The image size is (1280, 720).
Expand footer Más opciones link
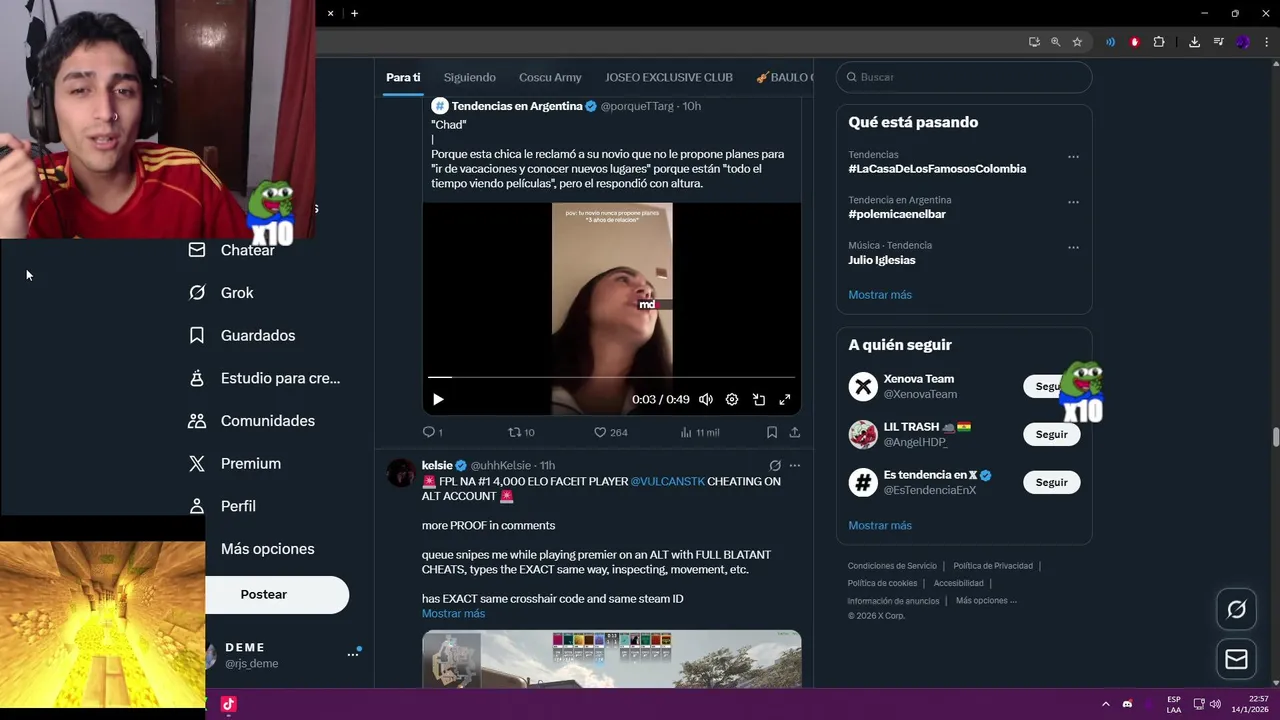tap(986, 600)
